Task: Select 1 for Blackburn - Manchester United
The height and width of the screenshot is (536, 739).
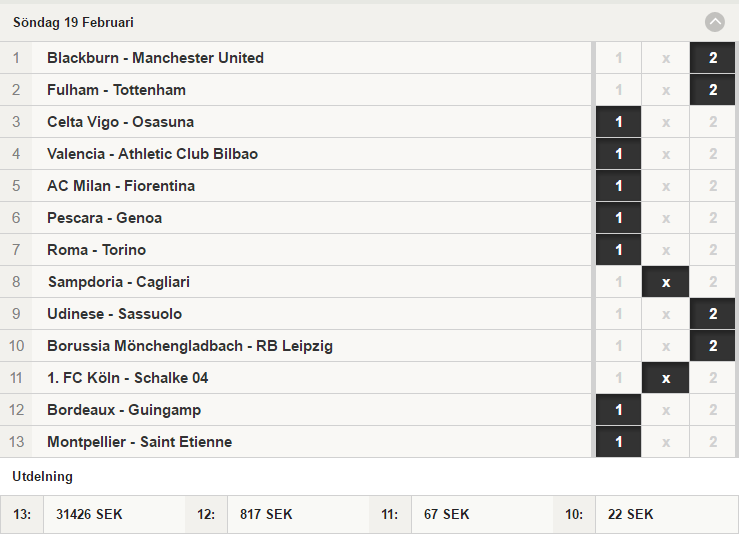Action: (618, 58)
